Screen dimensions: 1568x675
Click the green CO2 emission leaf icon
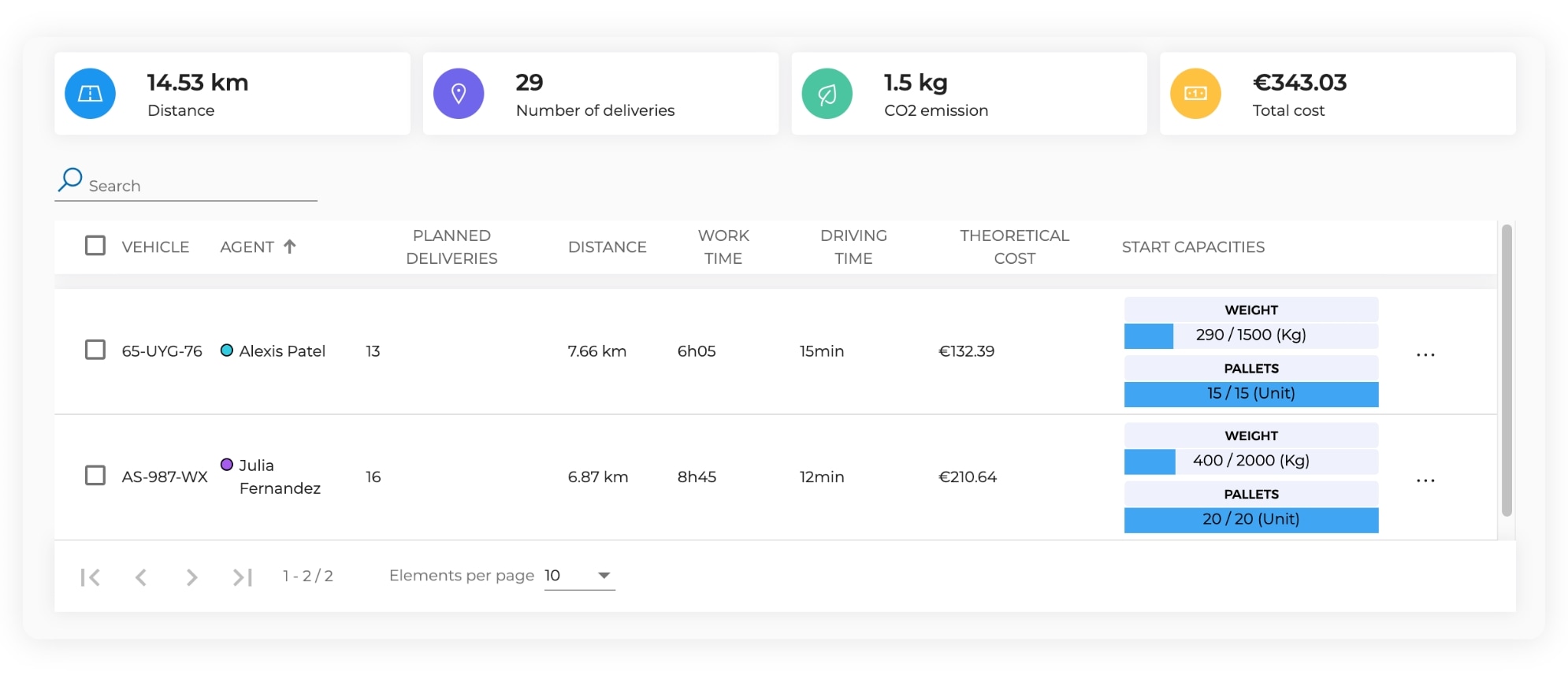coord(827,94)
